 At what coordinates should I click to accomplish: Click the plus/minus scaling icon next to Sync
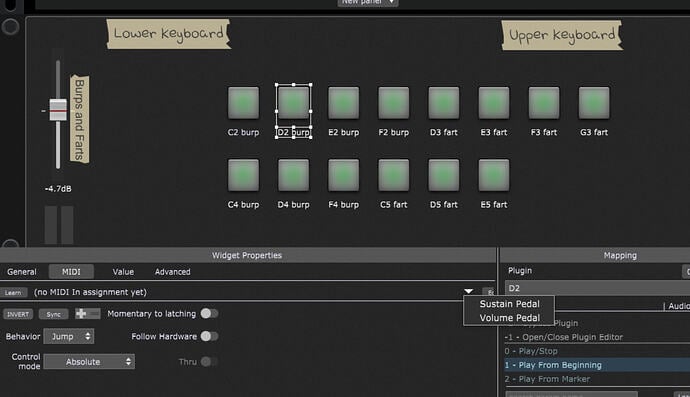[88, 313]
